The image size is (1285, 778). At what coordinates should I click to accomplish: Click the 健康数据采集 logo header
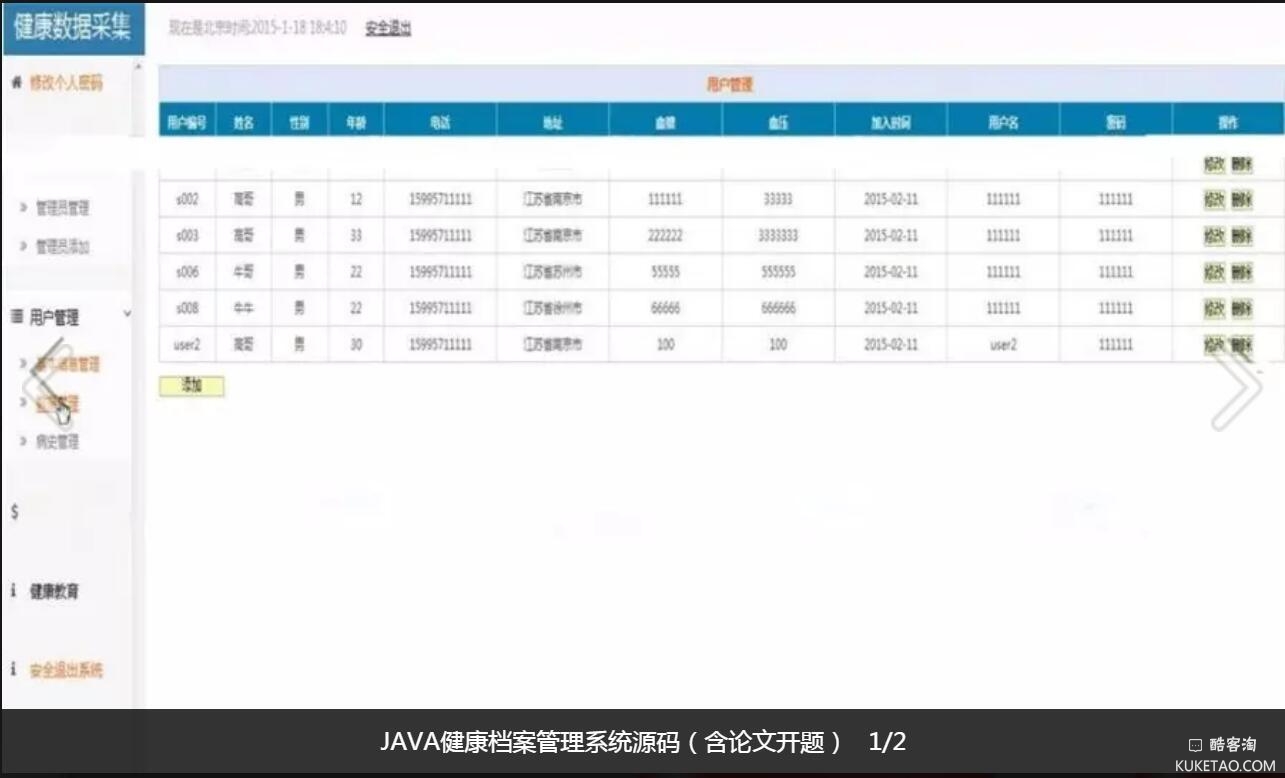pos(73,27)
